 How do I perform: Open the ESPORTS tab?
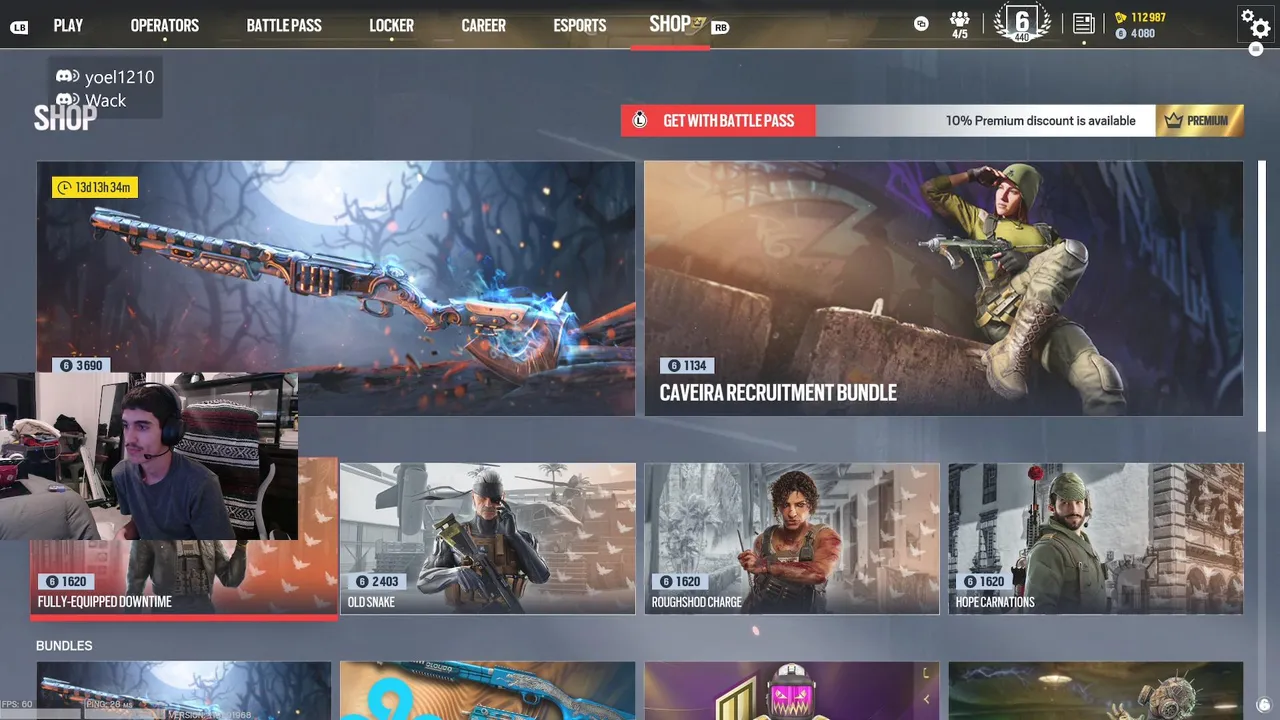click(580, 26)
